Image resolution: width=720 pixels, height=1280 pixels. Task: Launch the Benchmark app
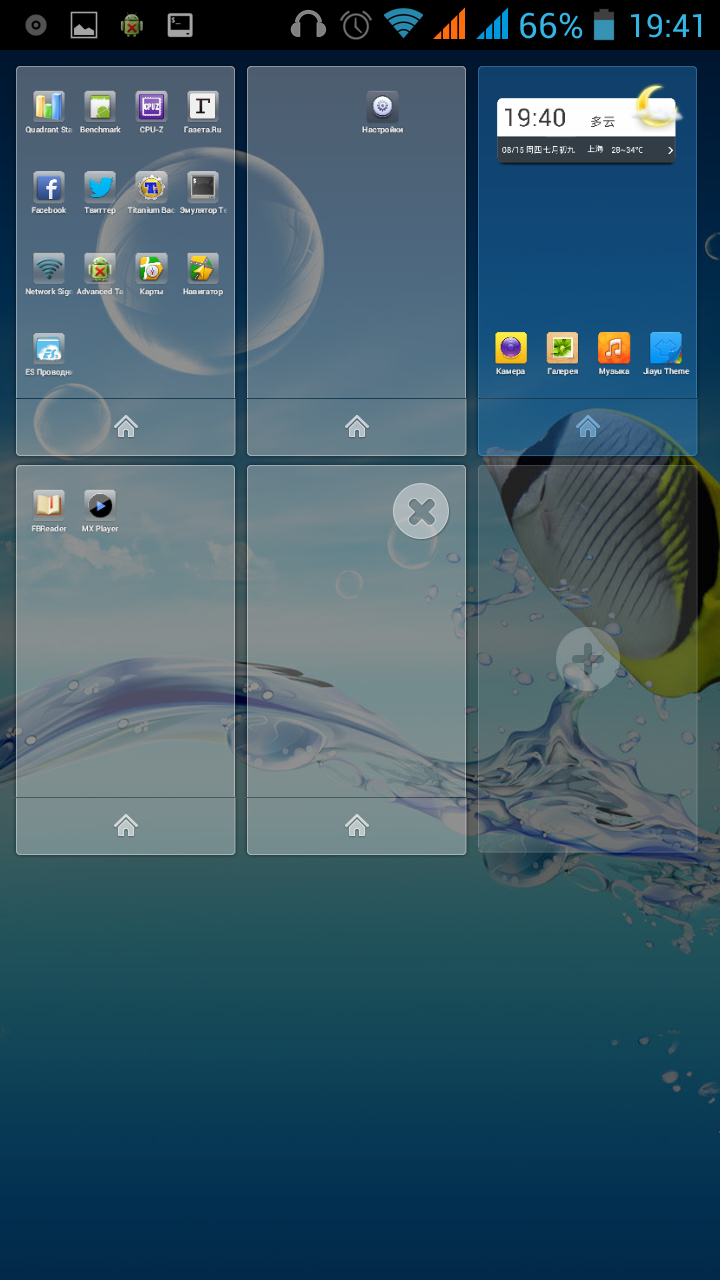click(100, 107)
